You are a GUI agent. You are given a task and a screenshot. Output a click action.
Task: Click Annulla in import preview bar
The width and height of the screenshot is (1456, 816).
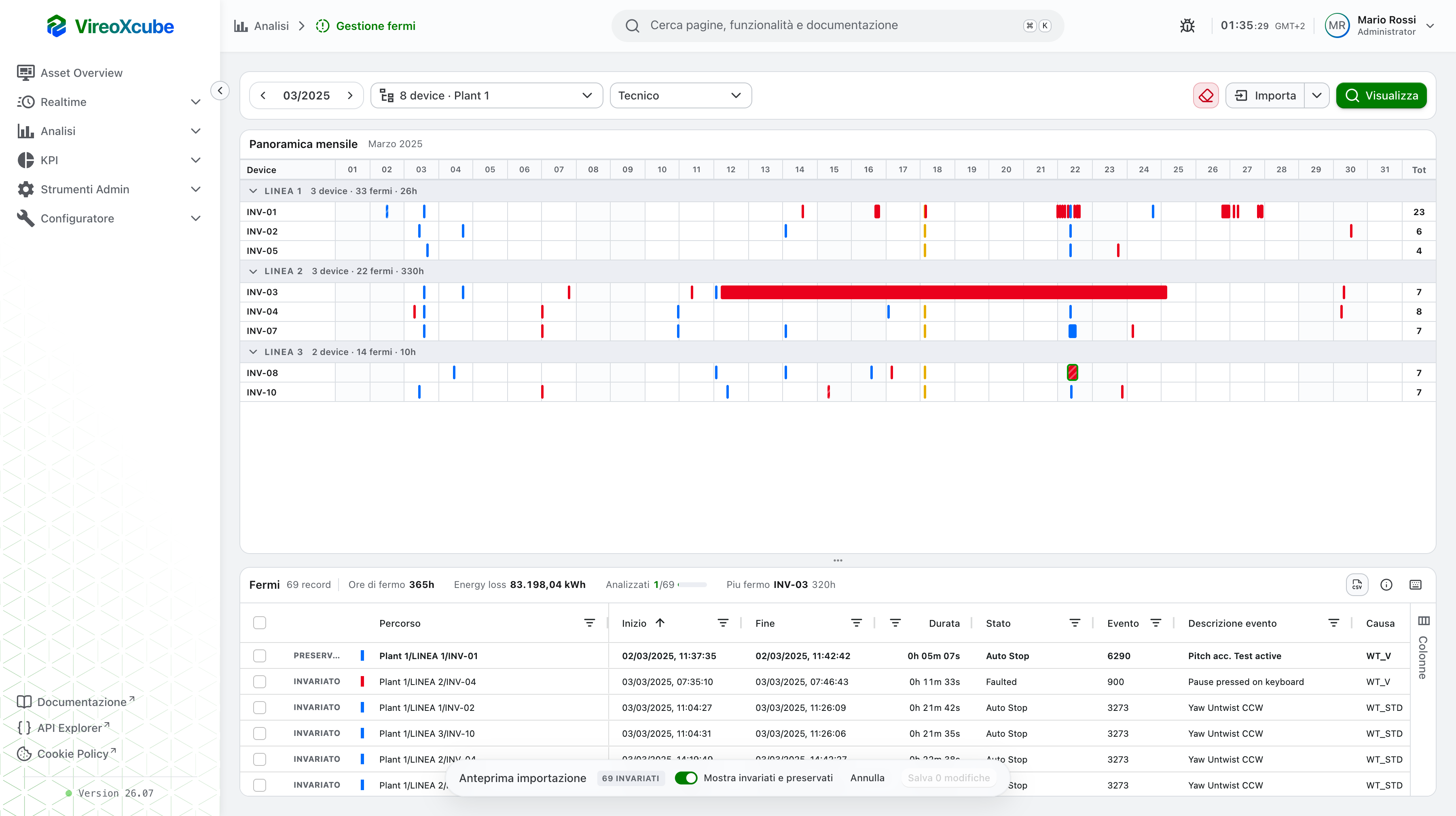tap(867, 778)
